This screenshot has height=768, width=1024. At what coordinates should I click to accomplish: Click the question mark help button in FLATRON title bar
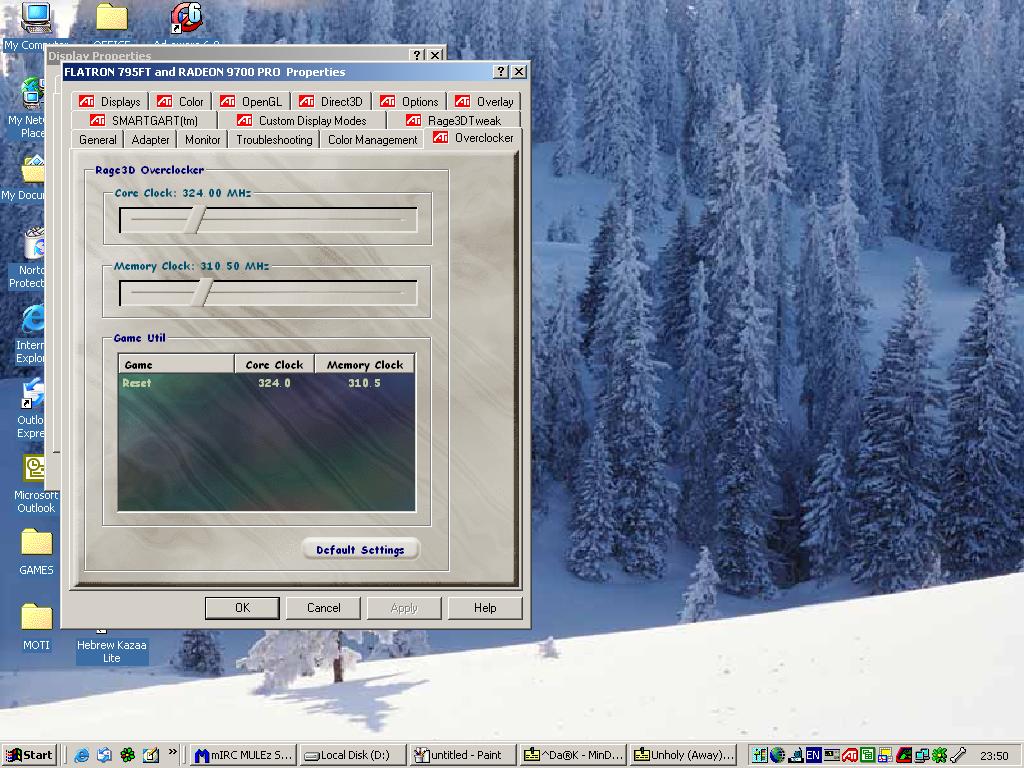500,72
